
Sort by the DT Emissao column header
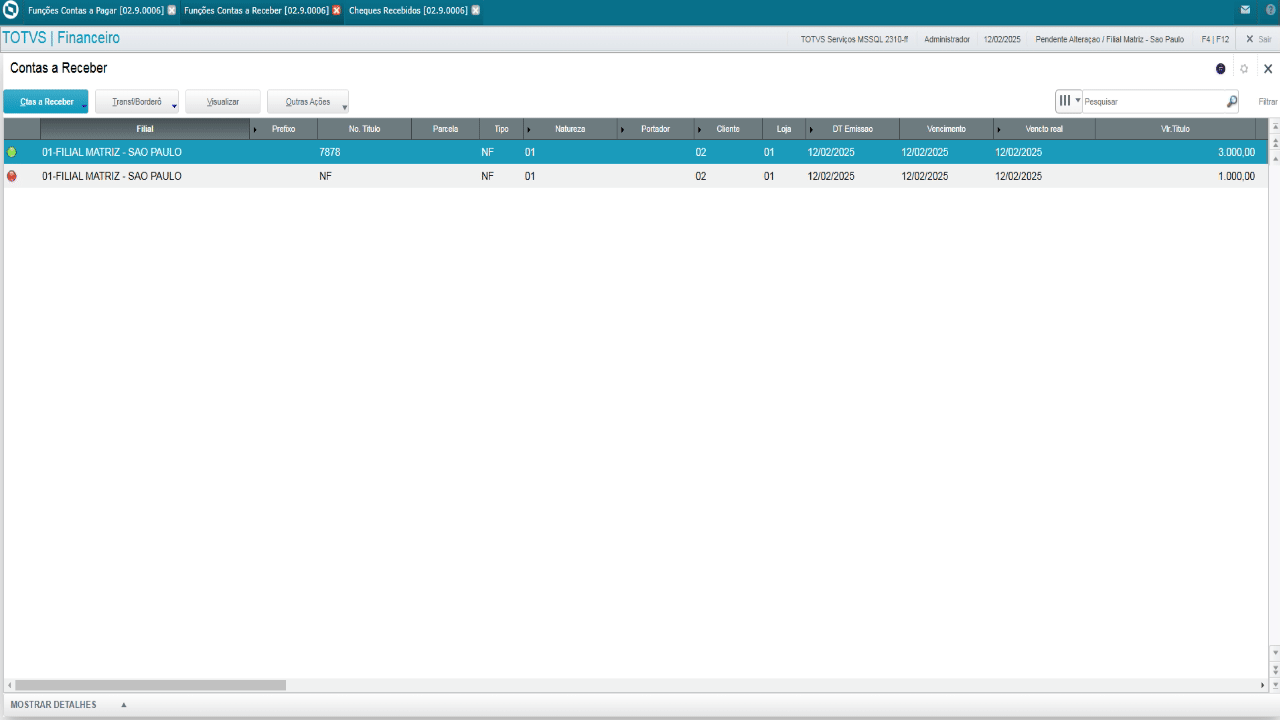pyautogui.click(x=852, y=129)
